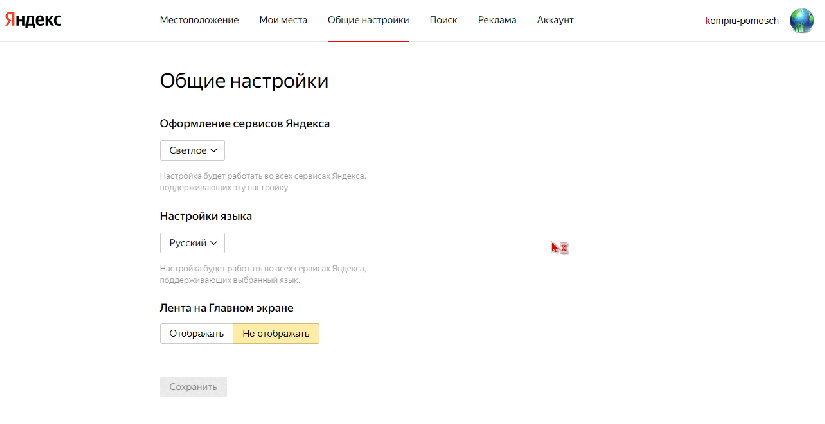Select the Общие настройки tab
The height and width of the screenshot is (424, 825).
tap(368, 20)
